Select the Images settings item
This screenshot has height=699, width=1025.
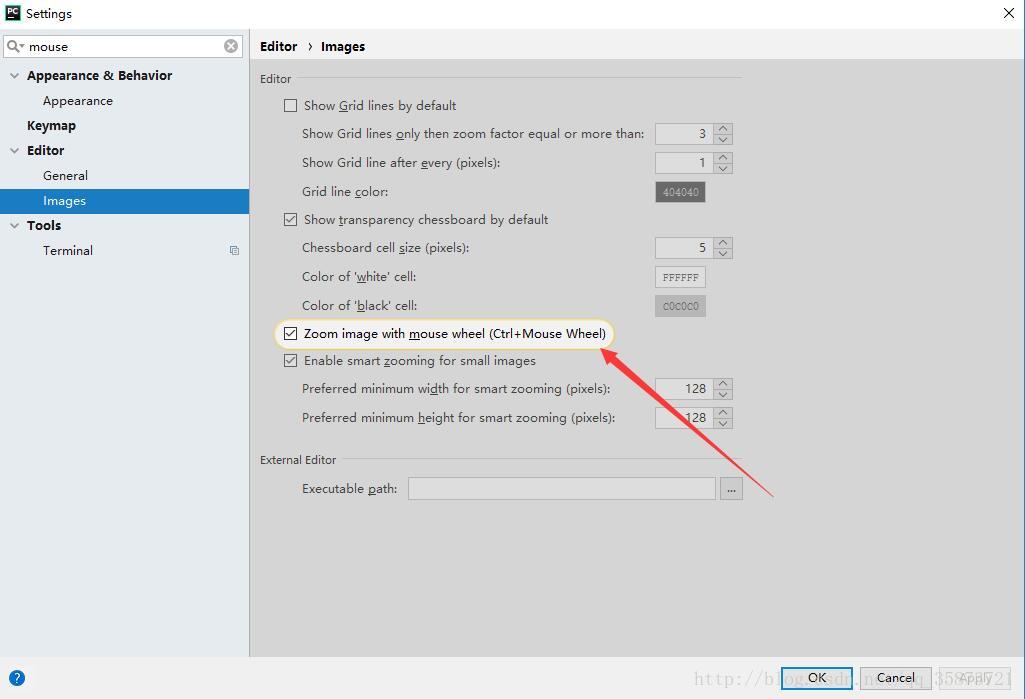(x=124, y=201)
